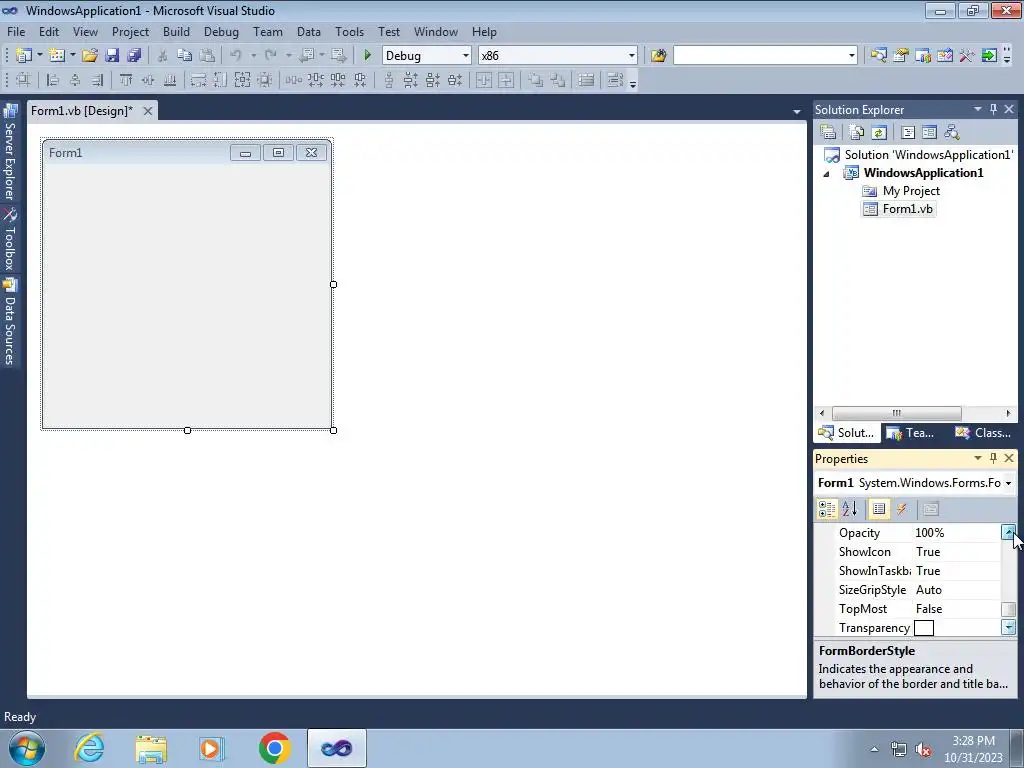Open the File menu
This screenshot has height=768, width=1024.
(x=16, y=31)
